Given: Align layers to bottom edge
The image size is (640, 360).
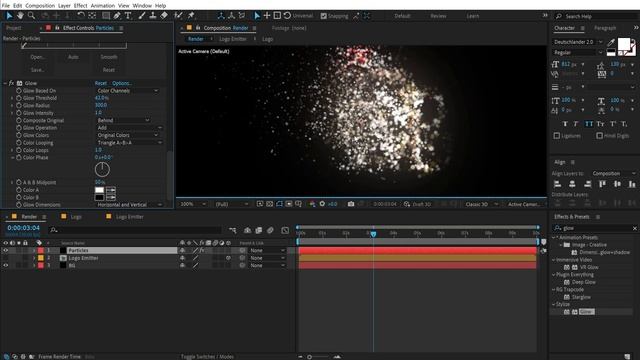Looking at the screenshot, I should (x=632, y=184).
